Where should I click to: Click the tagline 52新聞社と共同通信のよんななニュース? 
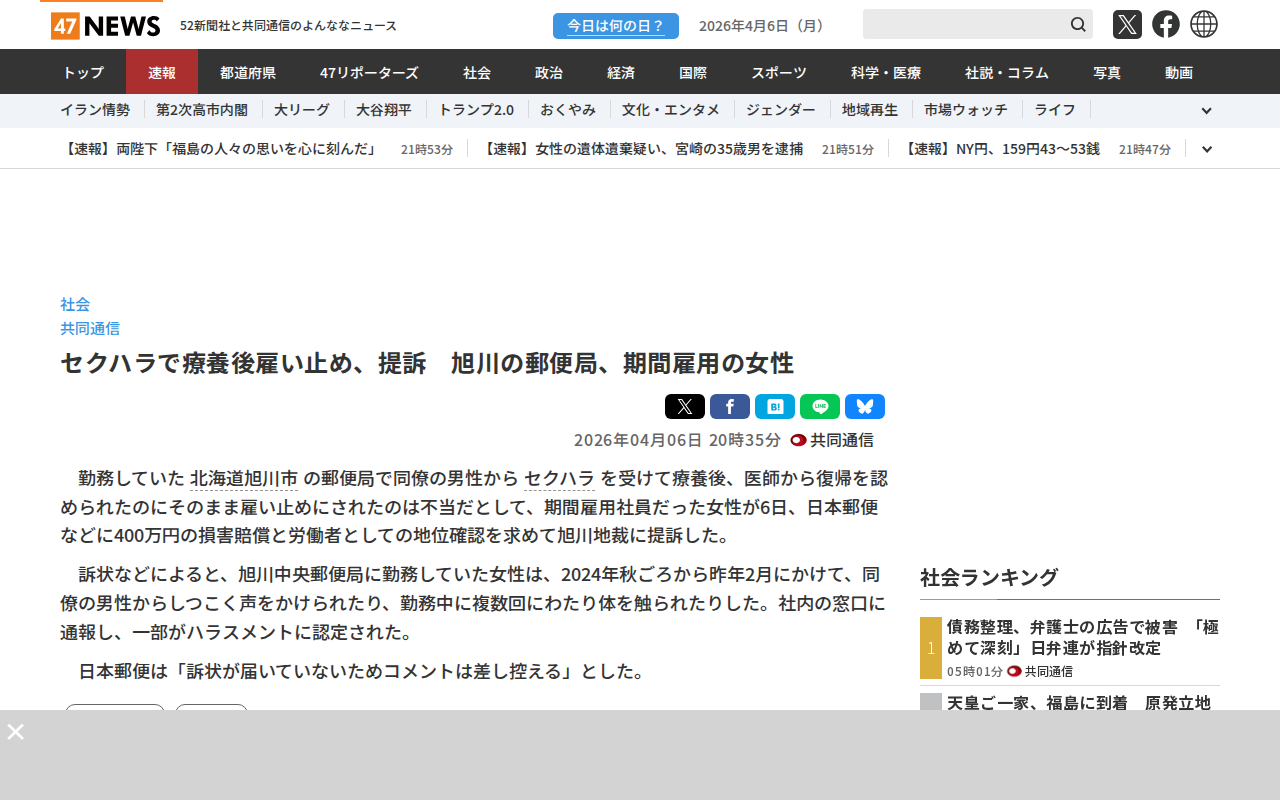[x=288, y=26]
